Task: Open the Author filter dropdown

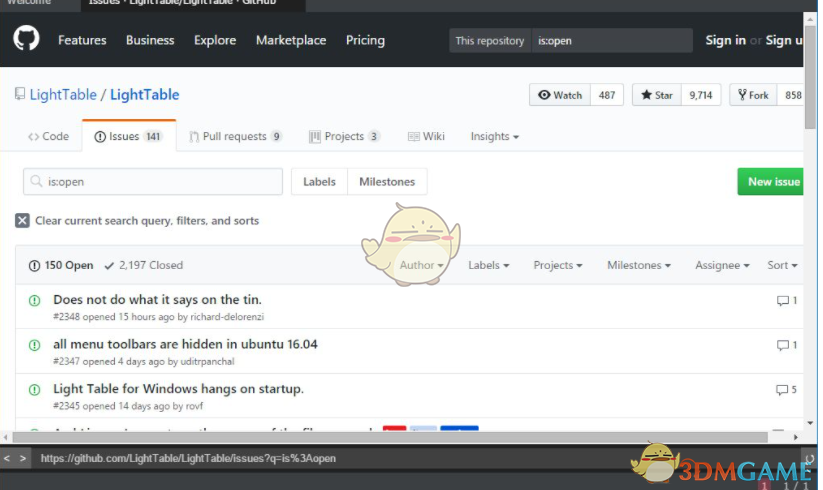Action: [421, 265]
